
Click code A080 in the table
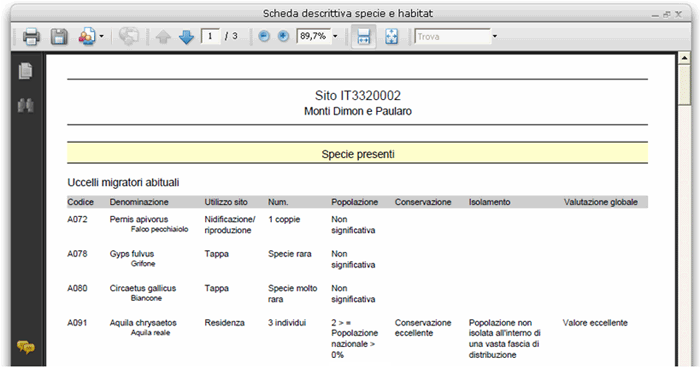[77, 288]
